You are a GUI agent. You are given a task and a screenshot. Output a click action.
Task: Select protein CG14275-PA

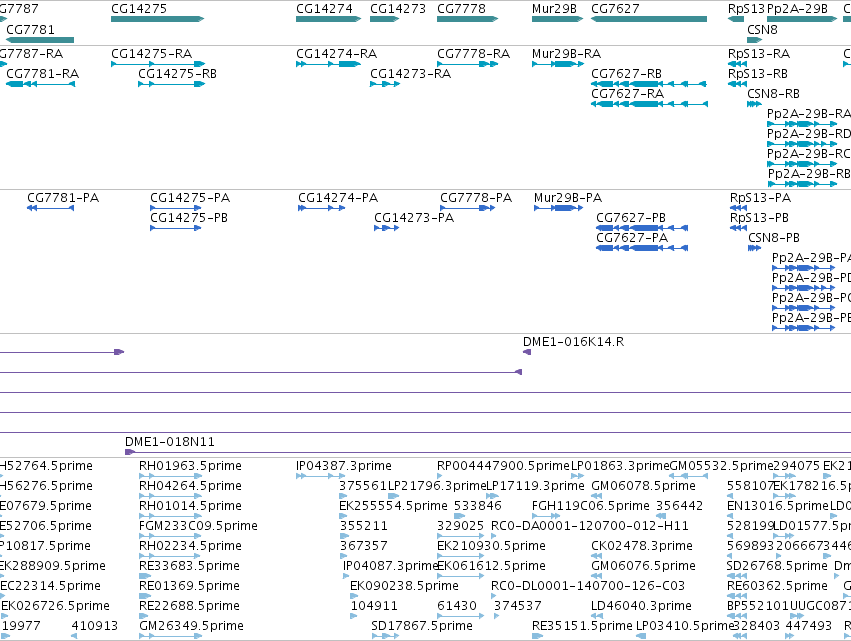coord(190,198)
